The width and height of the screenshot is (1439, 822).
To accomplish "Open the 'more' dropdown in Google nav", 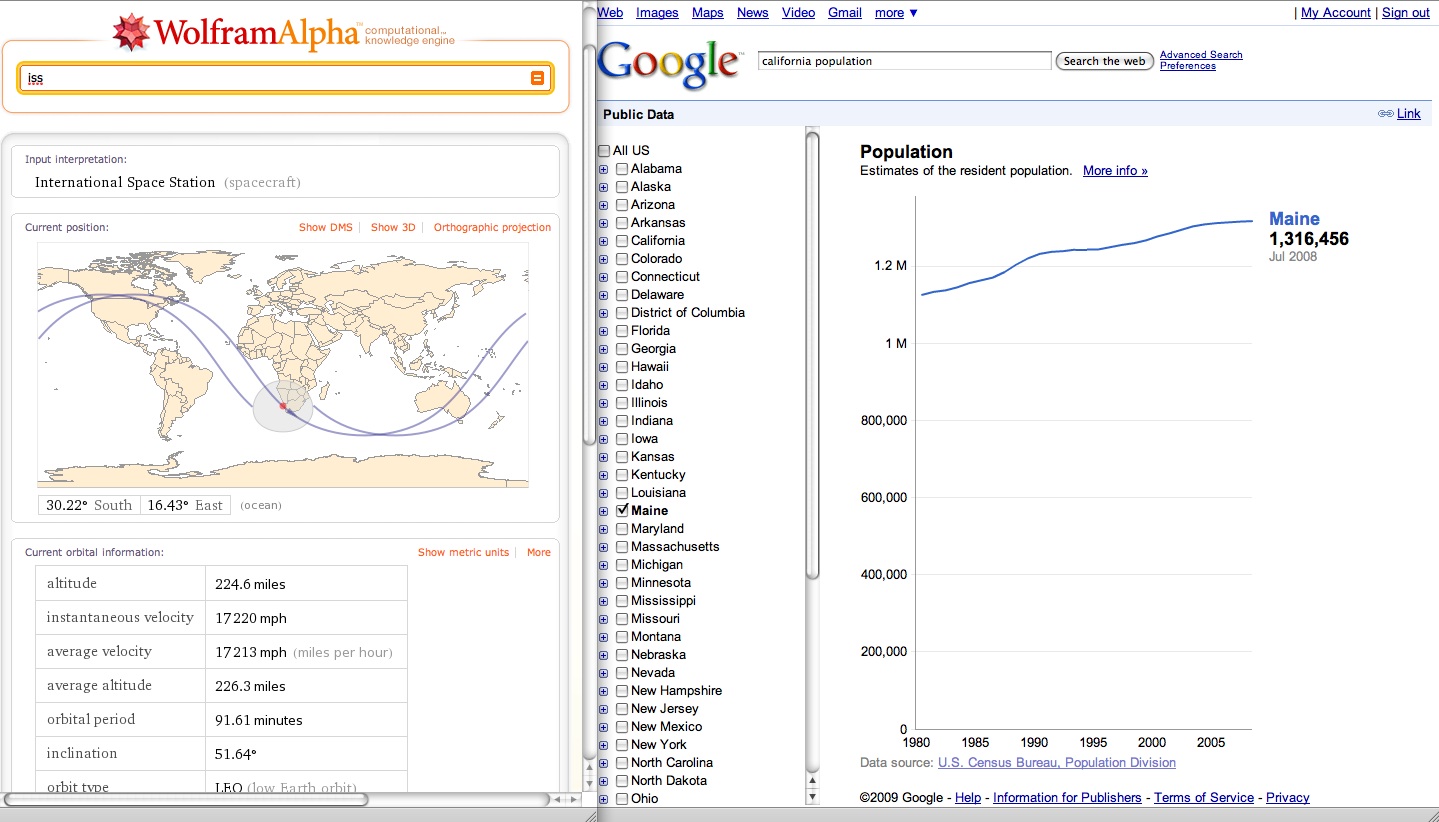I will [896, 13].
